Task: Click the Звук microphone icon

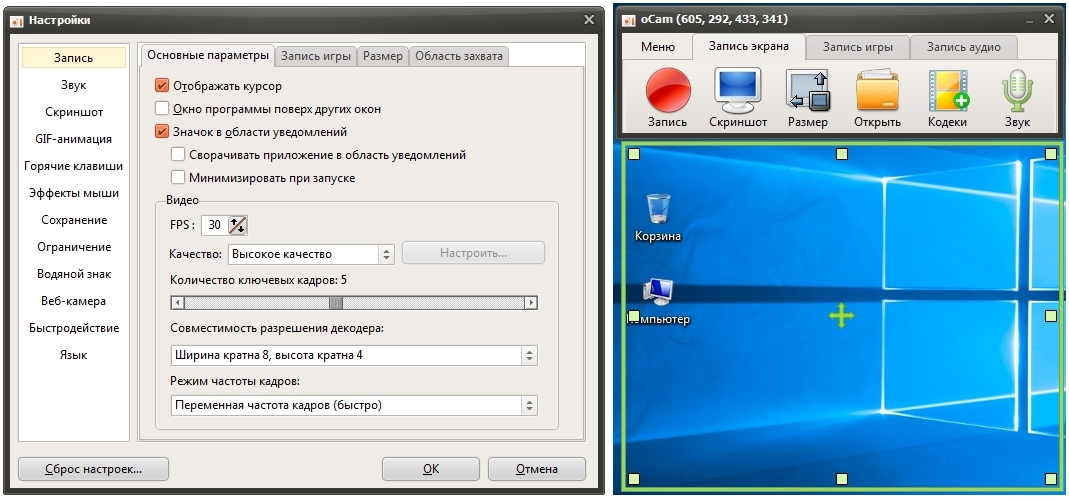Action: pyautogui.click(x=1017, y=93)
